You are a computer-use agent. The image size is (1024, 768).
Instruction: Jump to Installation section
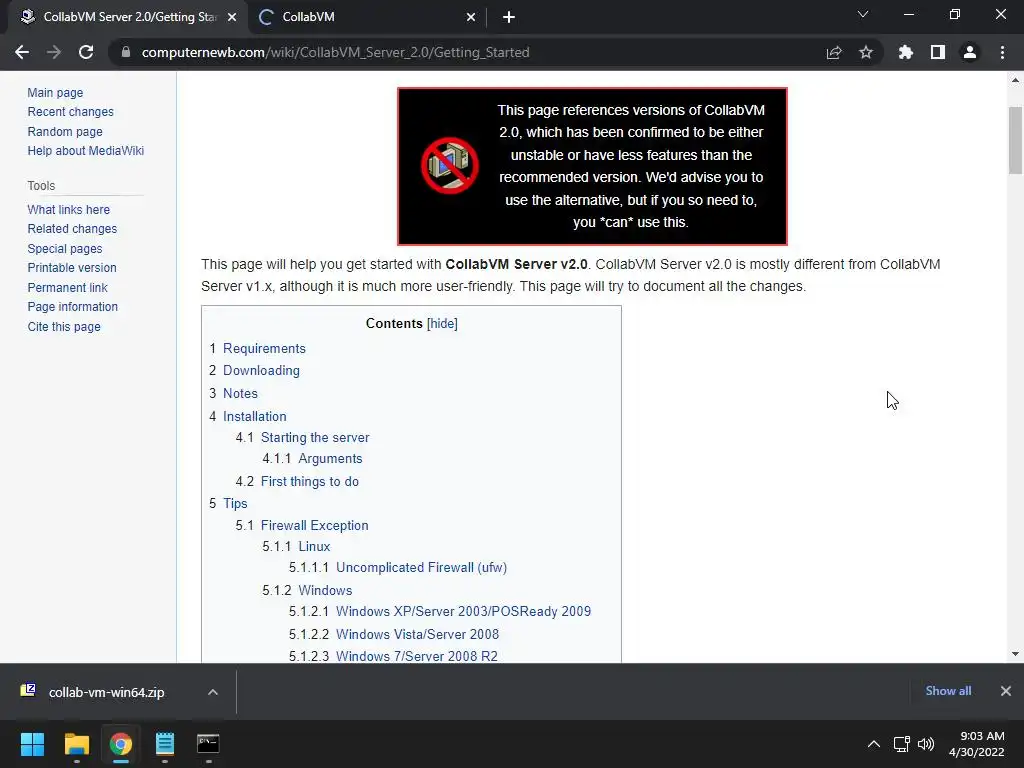pos(255,416)
